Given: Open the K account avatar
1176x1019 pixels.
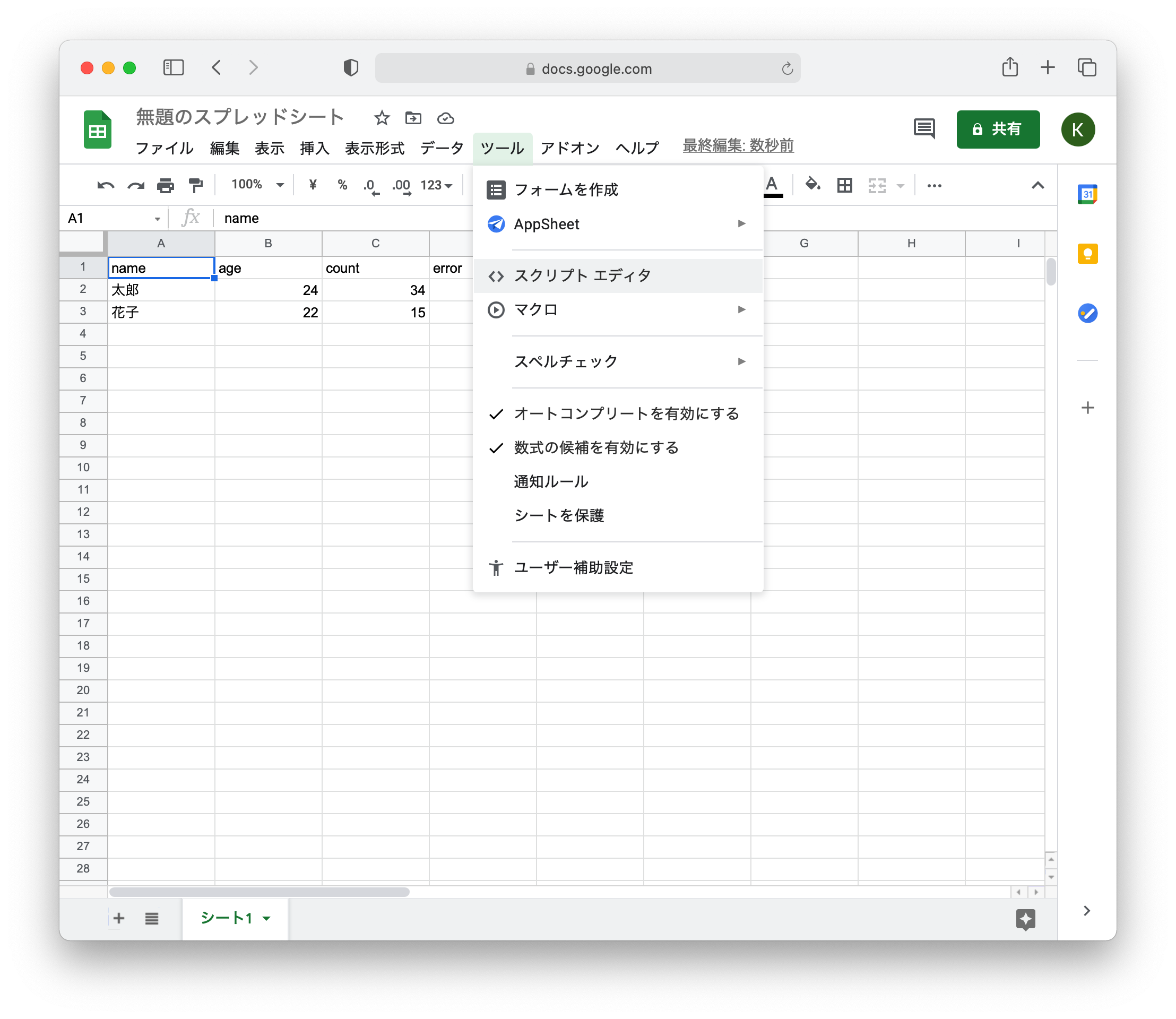Looking at the screenshot, I should (x=1077, y=129).
